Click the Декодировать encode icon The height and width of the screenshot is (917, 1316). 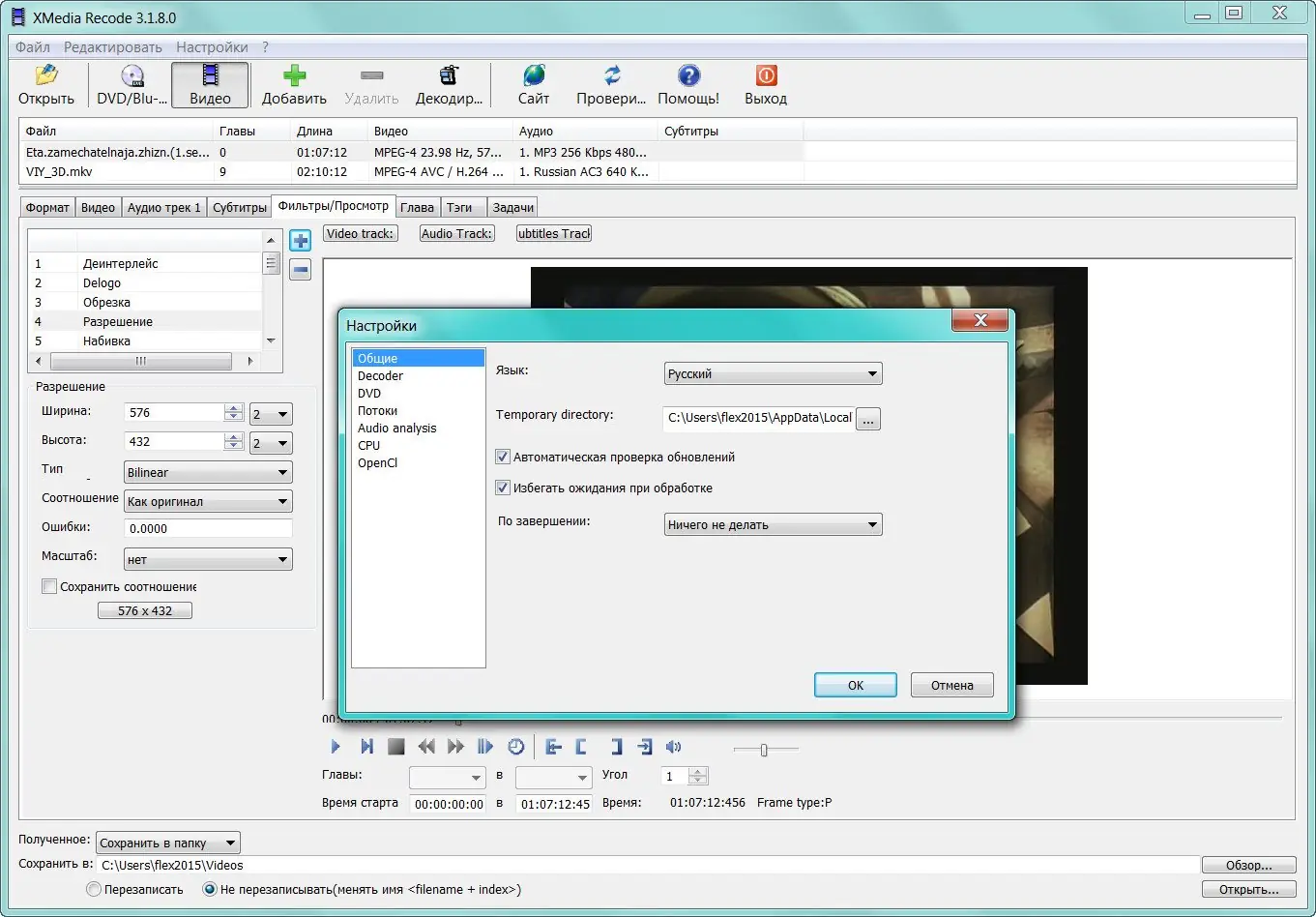tap(449, 75)
